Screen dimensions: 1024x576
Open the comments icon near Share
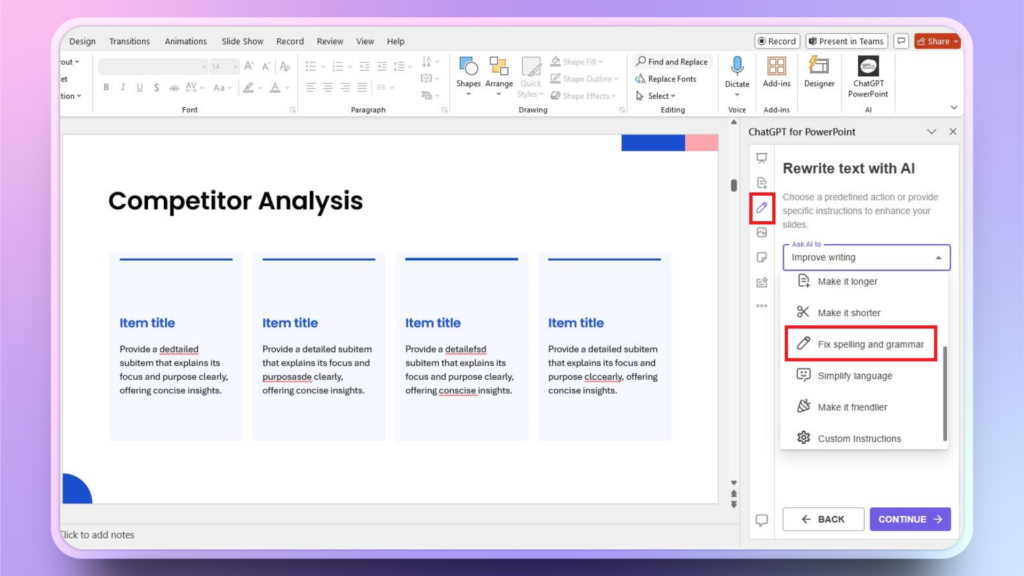(901, 41)
